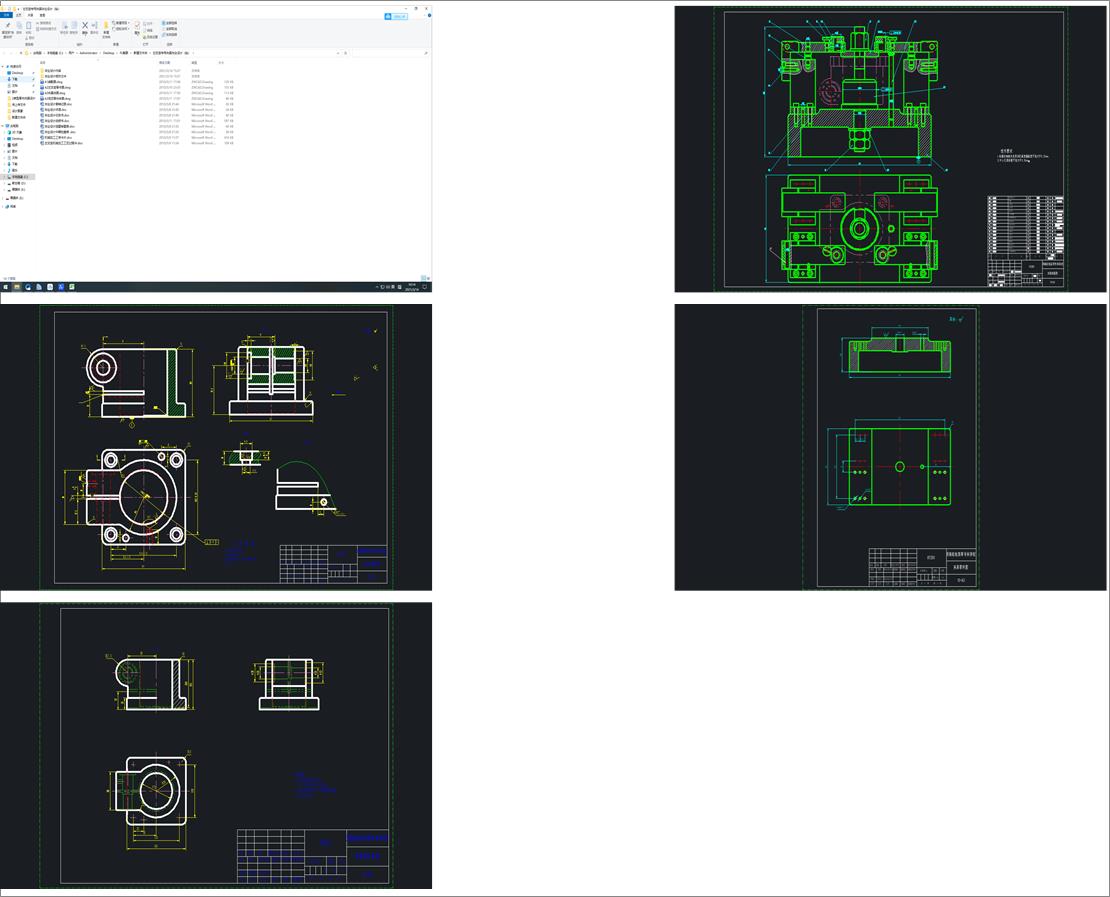1110x897 pixels.
Task: Open the Windows Start button on taskbar
Action: pos(5,287)
